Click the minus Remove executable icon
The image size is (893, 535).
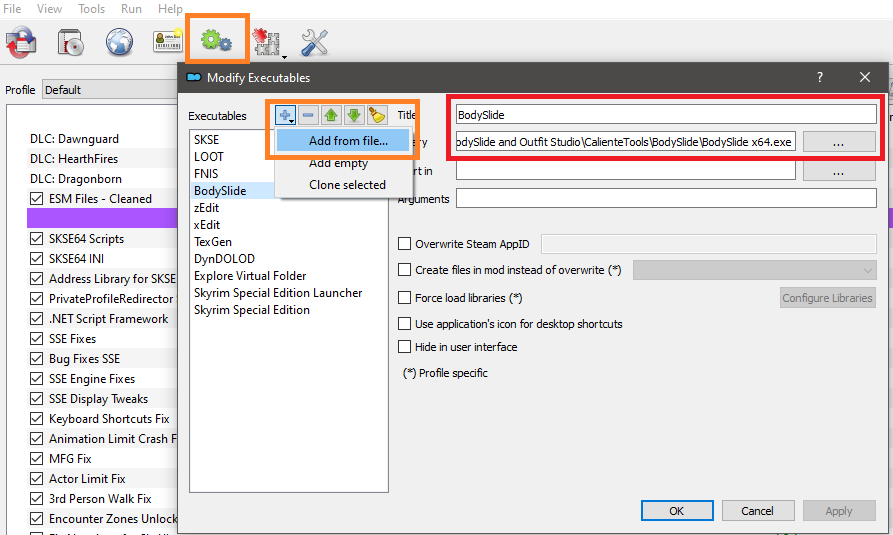tap(308, 115)
